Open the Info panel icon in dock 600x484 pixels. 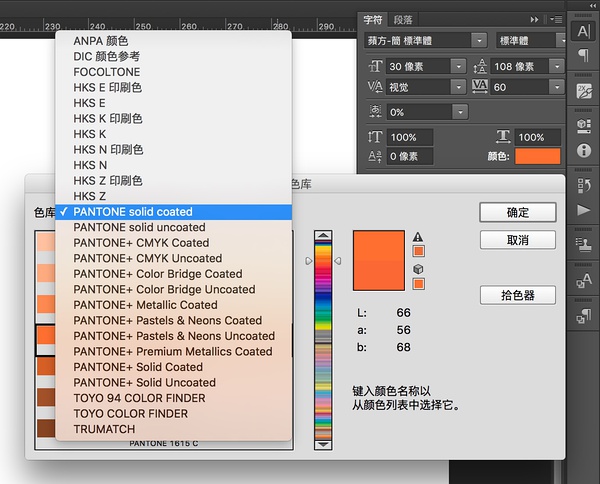click(584, 150)
